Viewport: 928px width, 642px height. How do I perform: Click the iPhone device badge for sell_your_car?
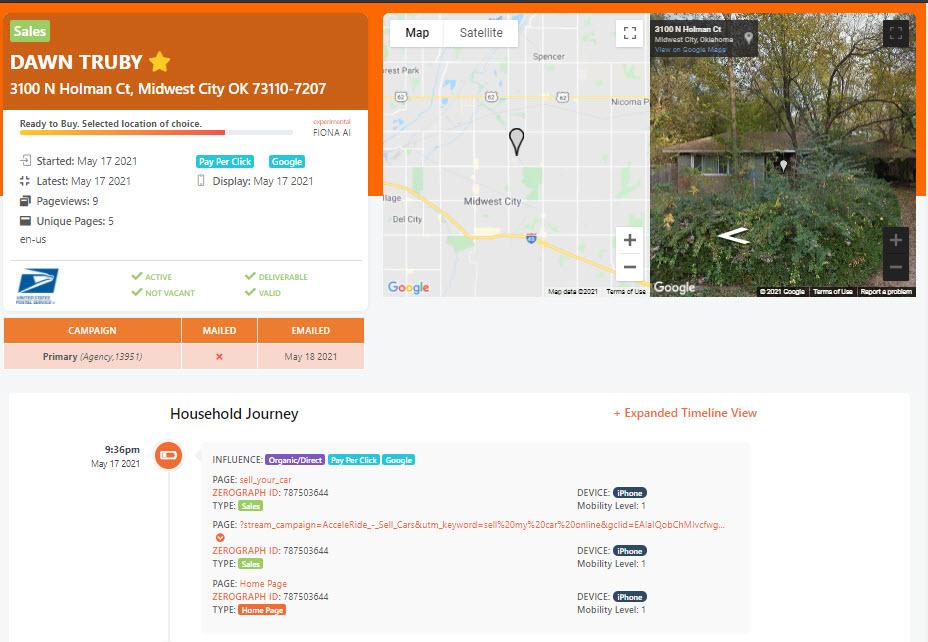pyautogui.click(x=630, y=493)
